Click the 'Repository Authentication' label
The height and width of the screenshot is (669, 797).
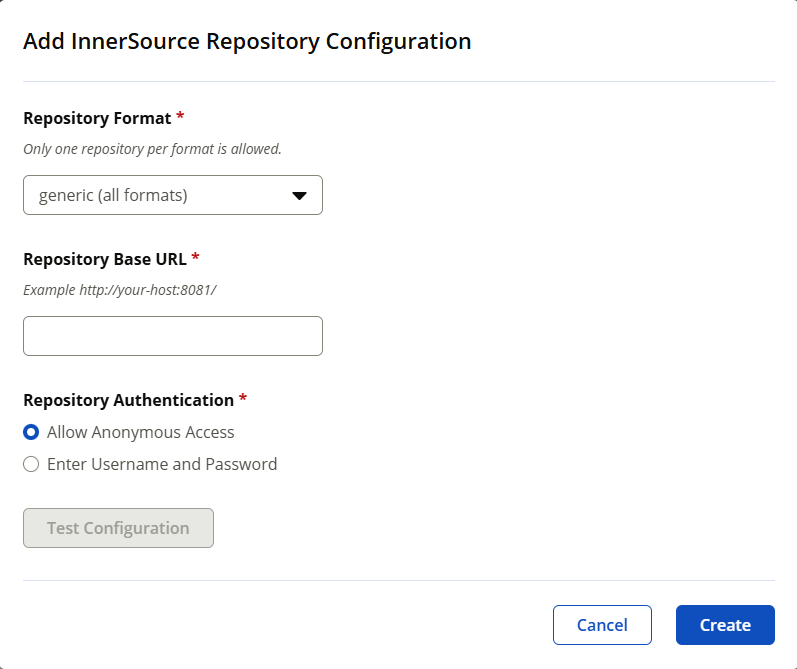click(129, 400)
